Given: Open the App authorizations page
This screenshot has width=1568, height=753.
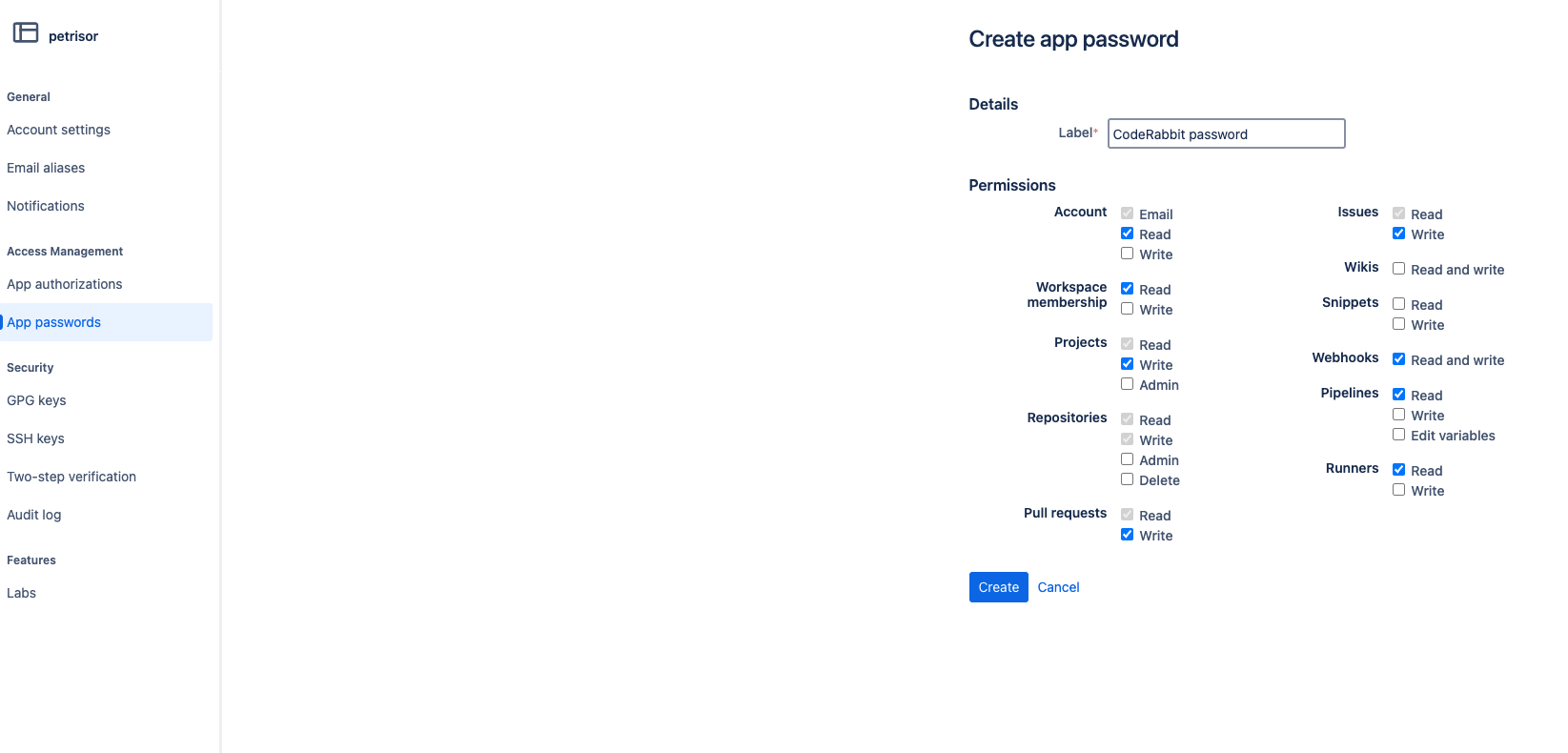Looking at the screenshot, I should 64,284.
